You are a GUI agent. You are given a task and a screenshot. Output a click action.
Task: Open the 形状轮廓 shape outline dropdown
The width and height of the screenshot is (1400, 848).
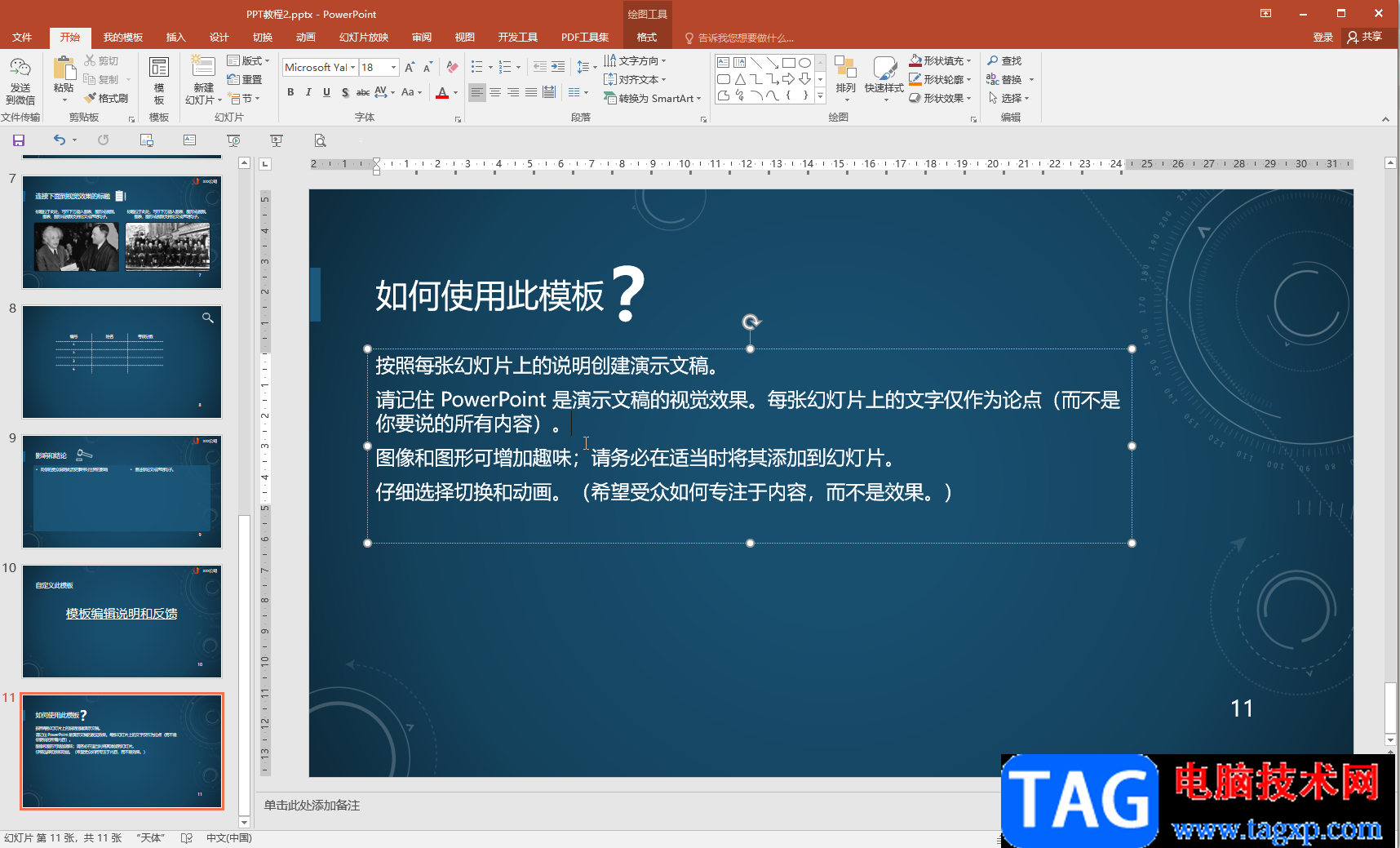(x=941, y=79)
